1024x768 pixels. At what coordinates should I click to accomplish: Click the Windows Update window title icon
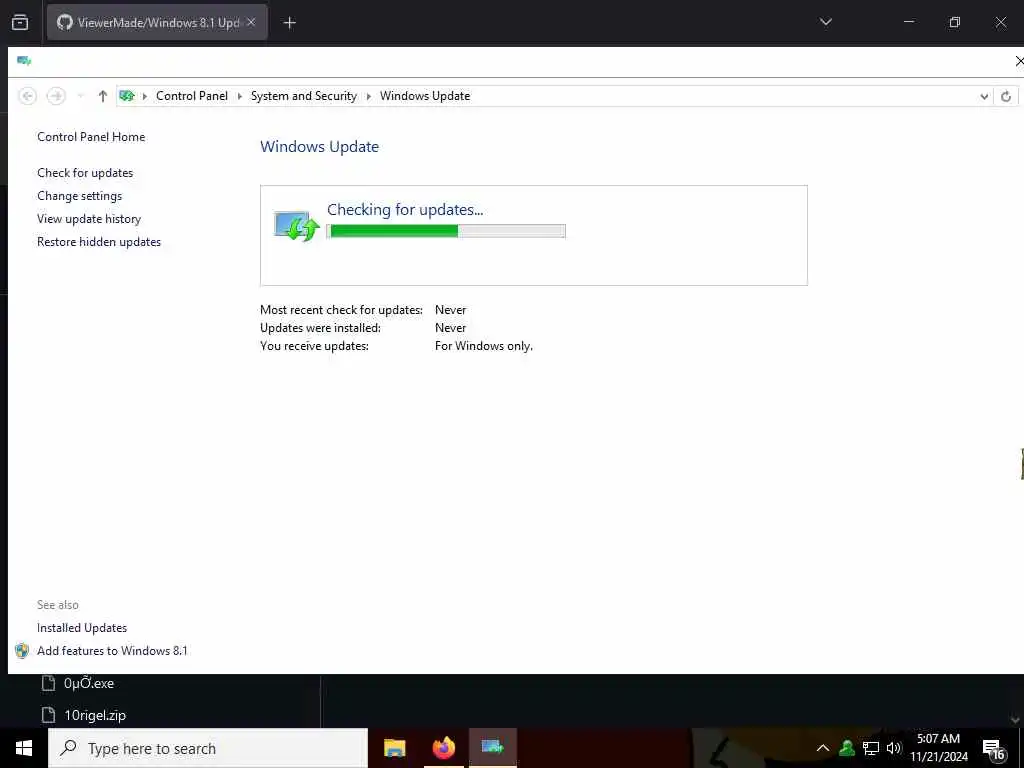24,61
